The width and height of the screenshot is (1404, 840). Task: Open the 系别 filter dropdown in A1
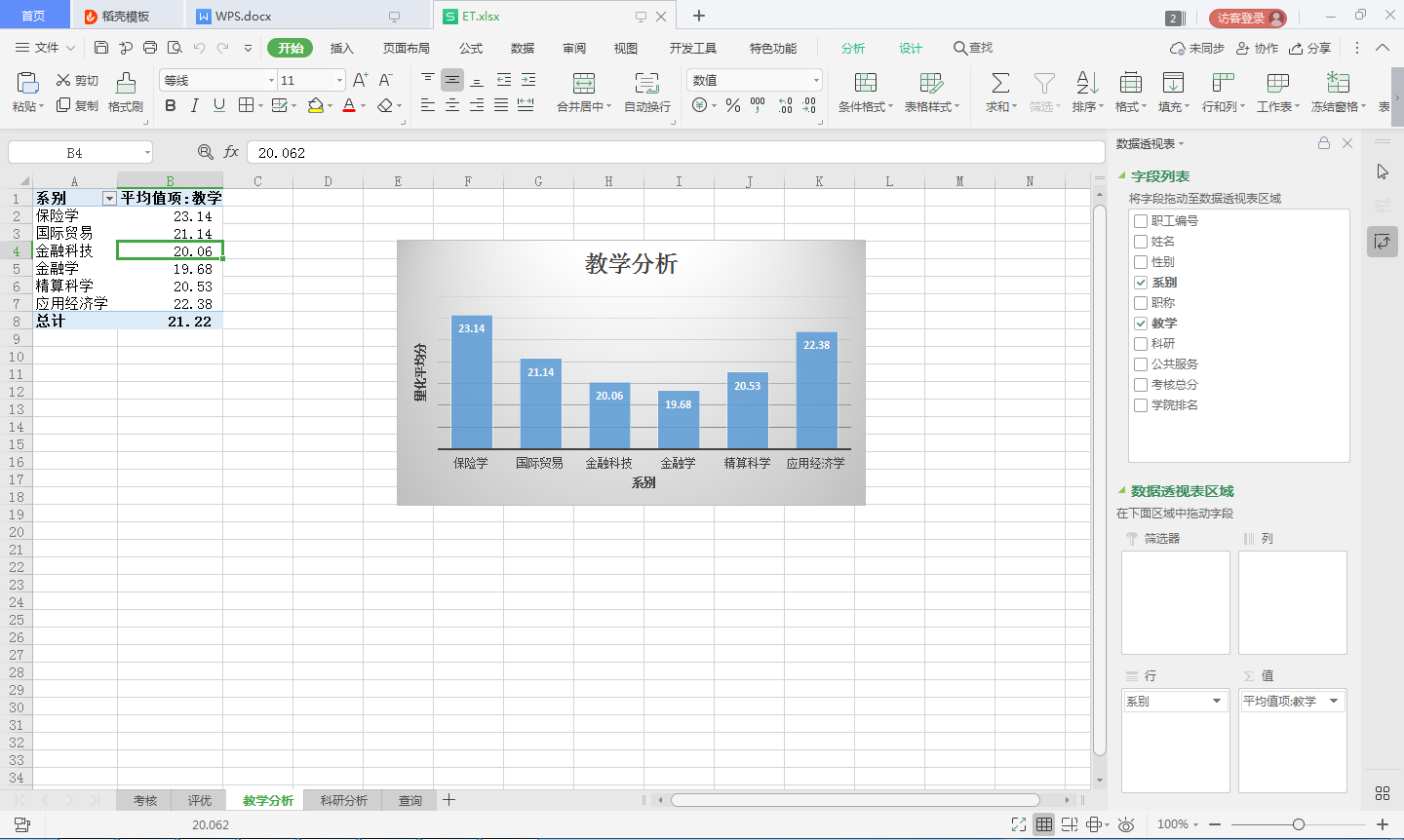tap(109, 199)
